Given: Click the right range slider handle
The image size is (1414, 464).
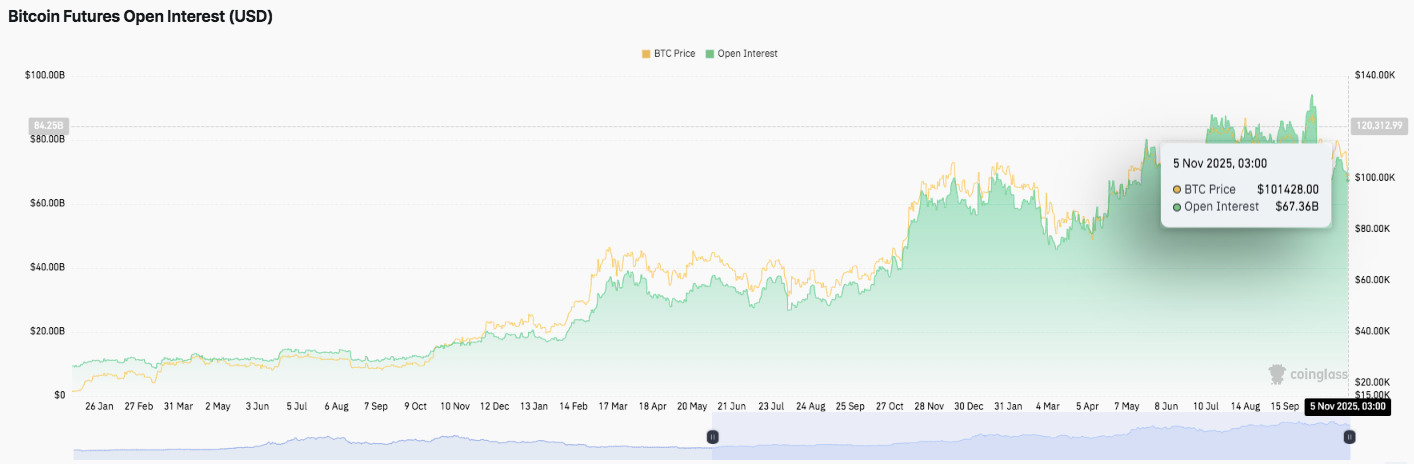Looking at the screenshot, I should pyautogui.click(x=1349, y=437).
